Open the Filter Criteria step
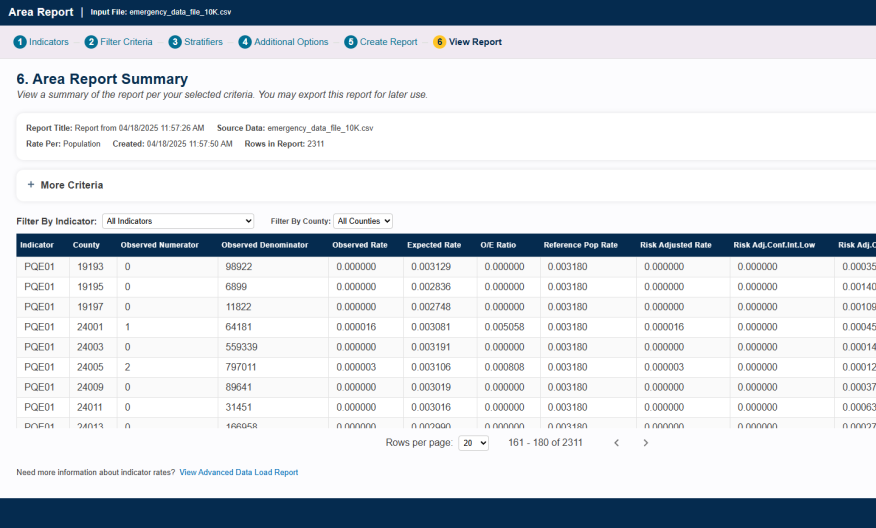 click(126, 42)
